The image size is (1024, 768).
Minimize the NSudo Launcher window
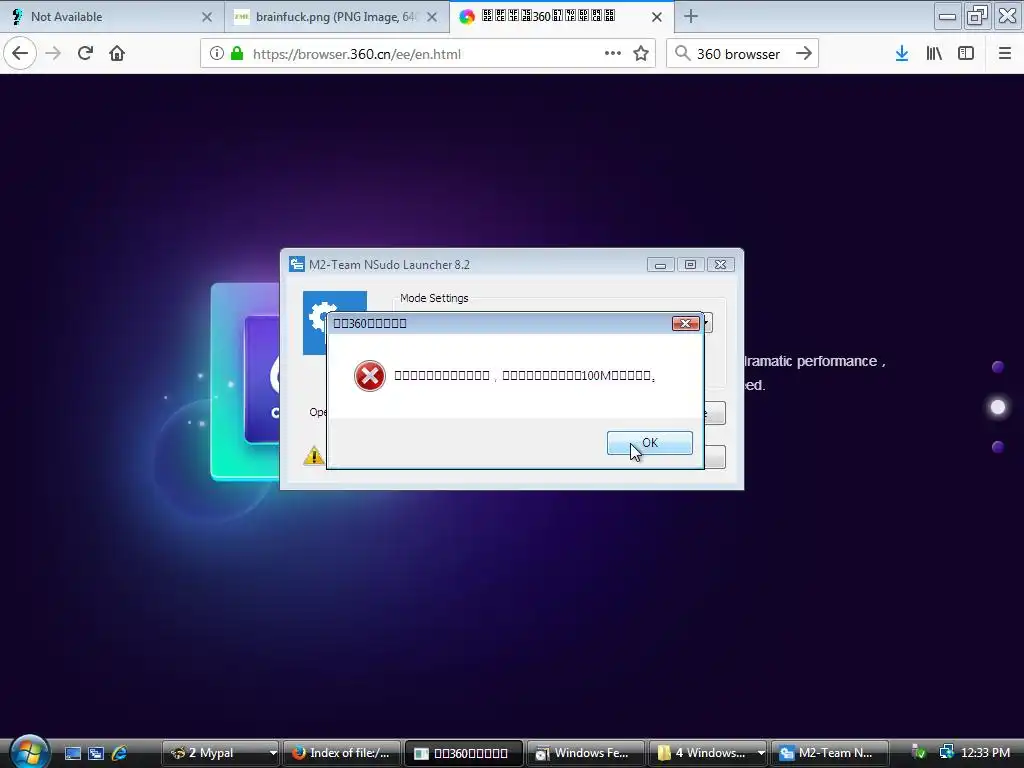660,264
